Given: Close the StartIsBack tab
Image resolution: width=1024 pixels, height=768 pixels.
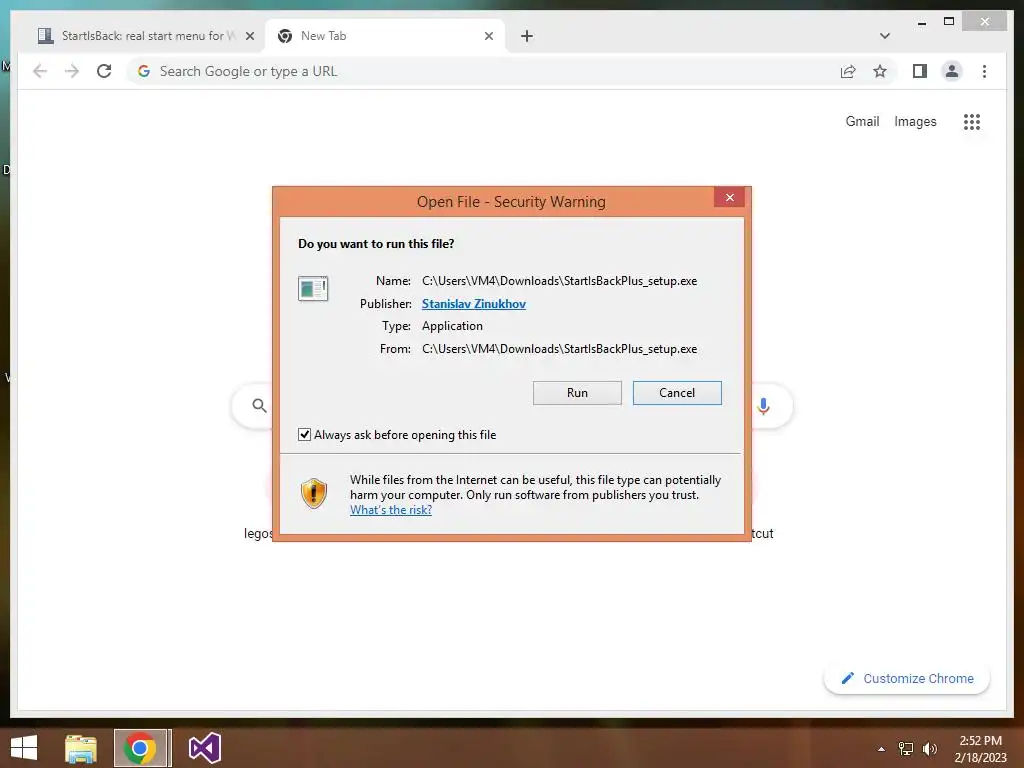Looking at the screenshot, I should 249,36.
